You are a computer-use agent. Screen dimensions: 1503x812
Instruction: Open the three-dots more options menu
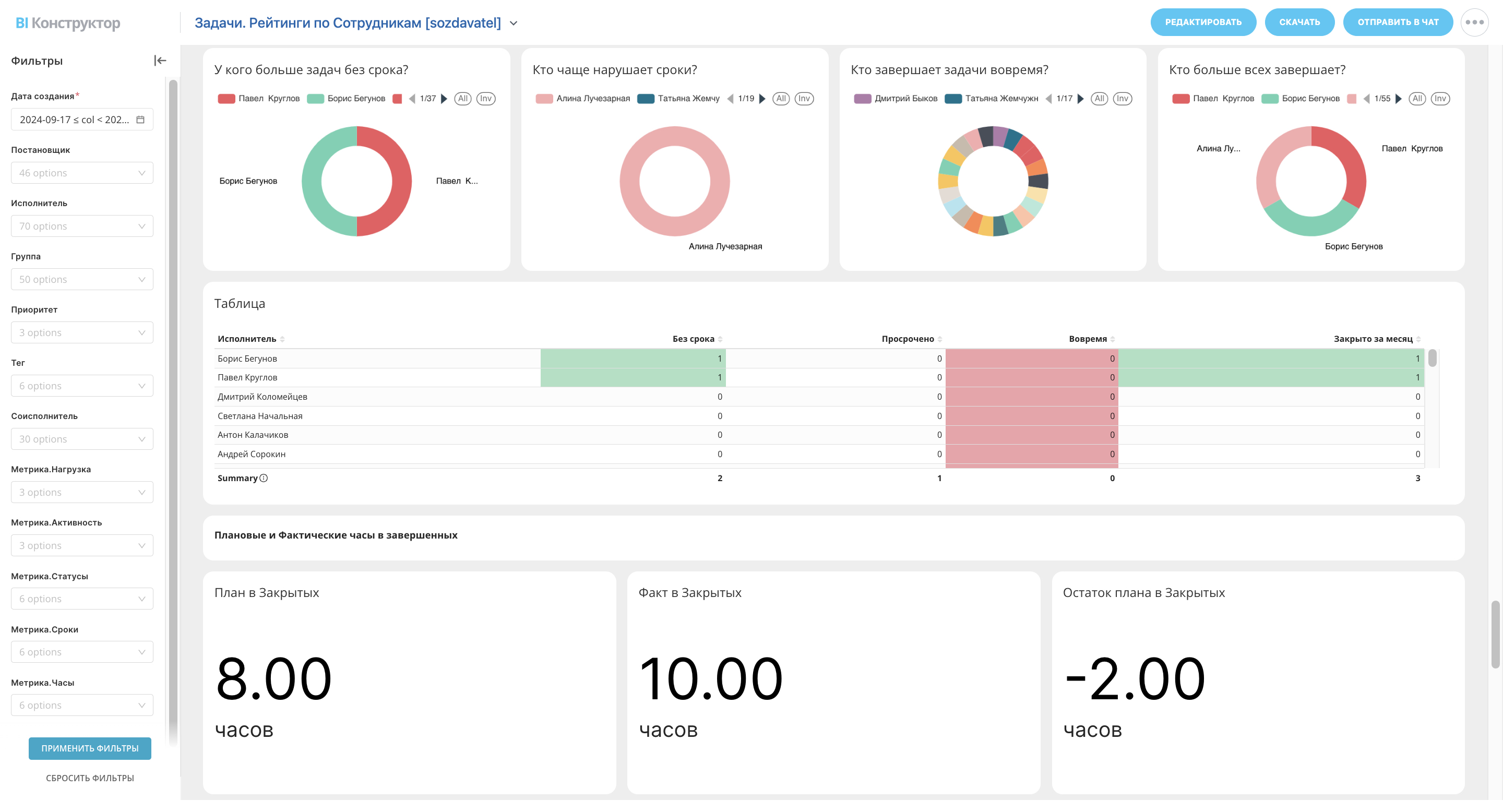[x=1474, y=22]
